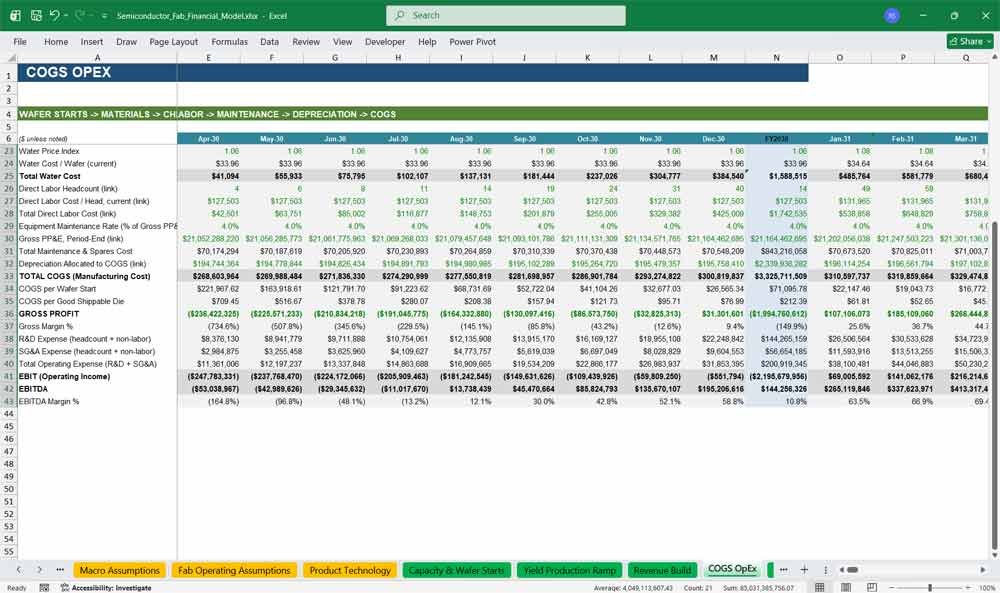Image resolution: width=1000 pixels, height=593 pixels.
Task: Open the Macro Assumptions sheet tab
Action: click(x=119, y=570)
